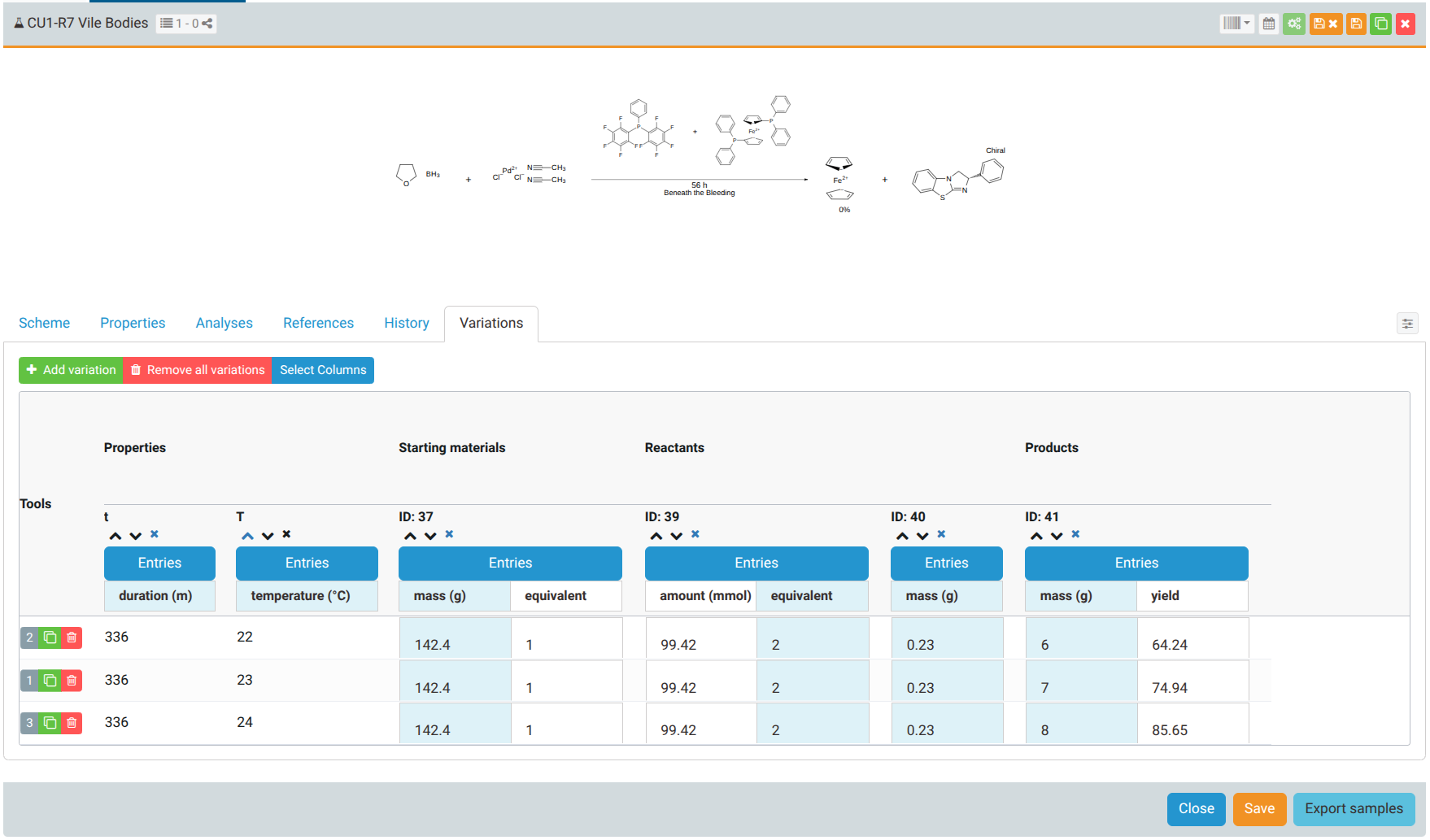Screen dimensions: 1430x840
Task: Remove the ID: 37 column
Action: point(449,534)
